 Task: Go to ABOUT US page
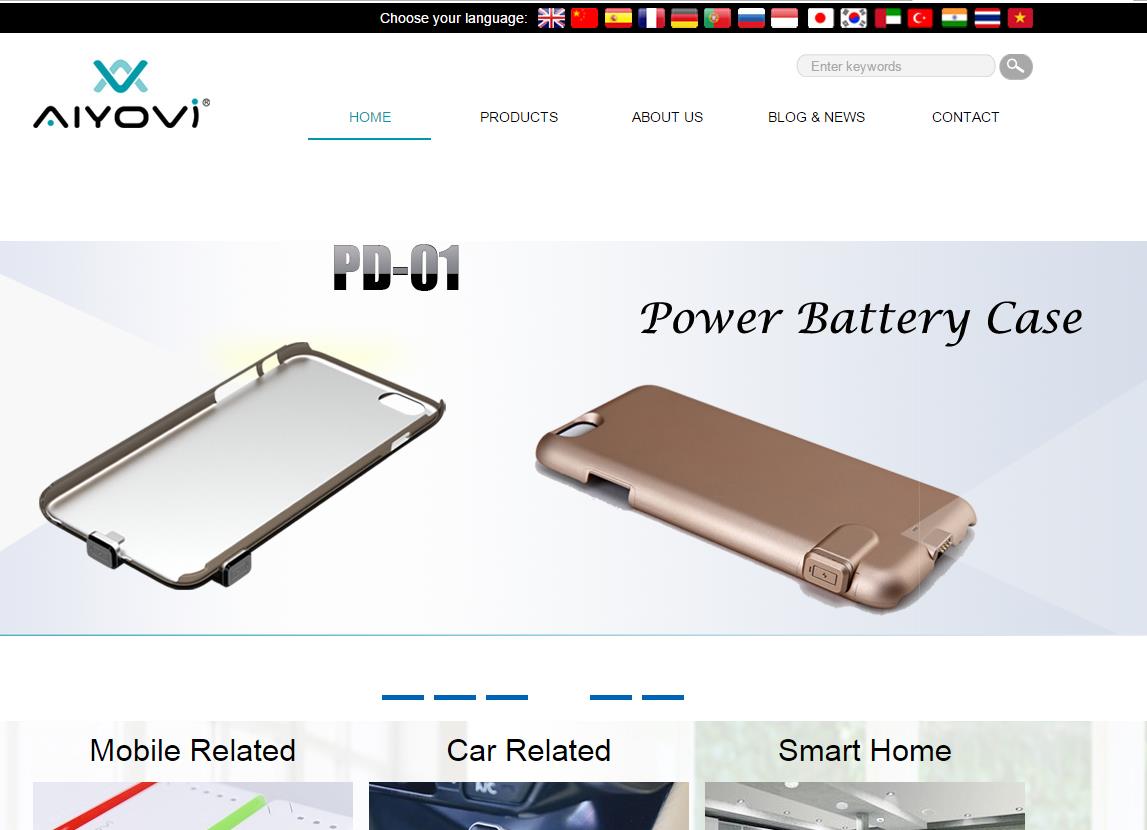tap(667, 117)
